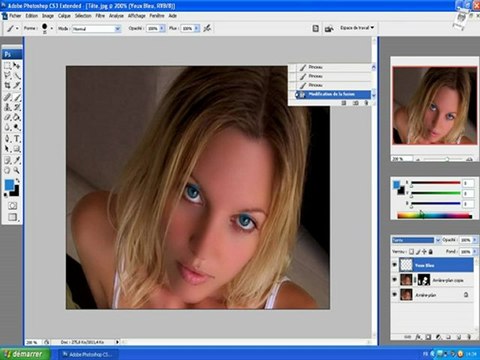This screenshot has width=480, height=360.
Task: Hide the Arrière-plan copie layer
Action: tap(395, 280)
